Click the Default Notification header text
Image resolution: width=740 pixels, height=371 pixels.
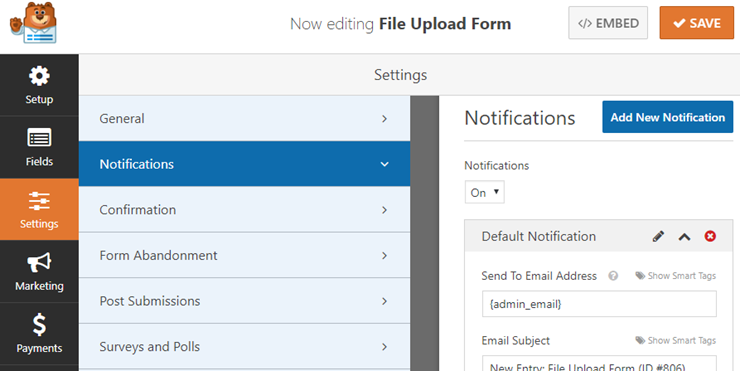538,236
